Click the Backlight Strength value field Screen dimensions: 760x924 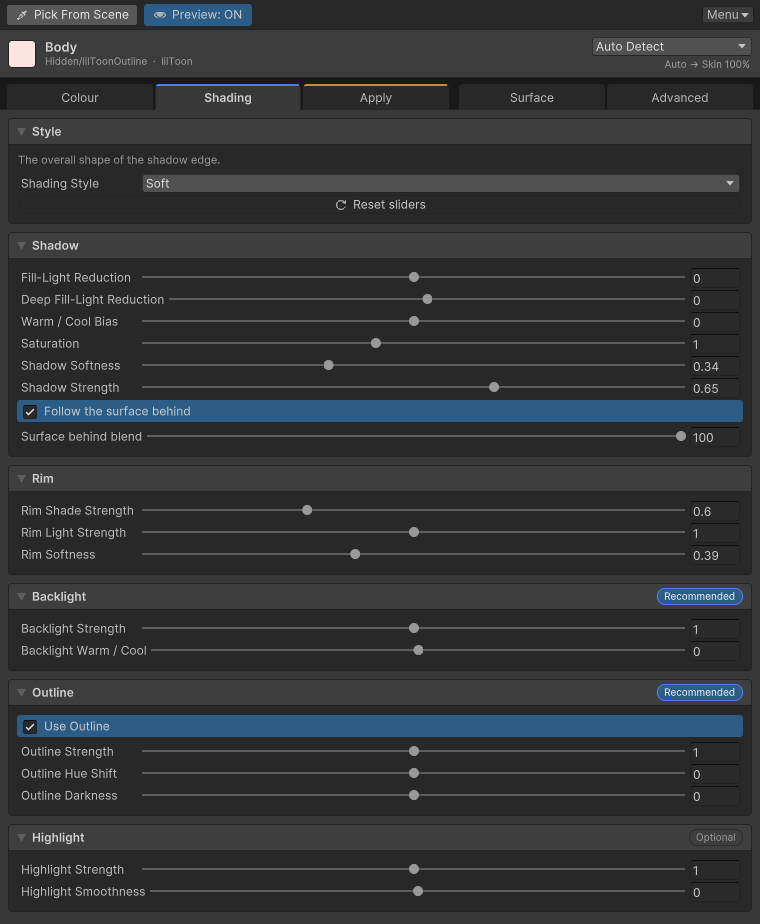(x=715, y=629)
